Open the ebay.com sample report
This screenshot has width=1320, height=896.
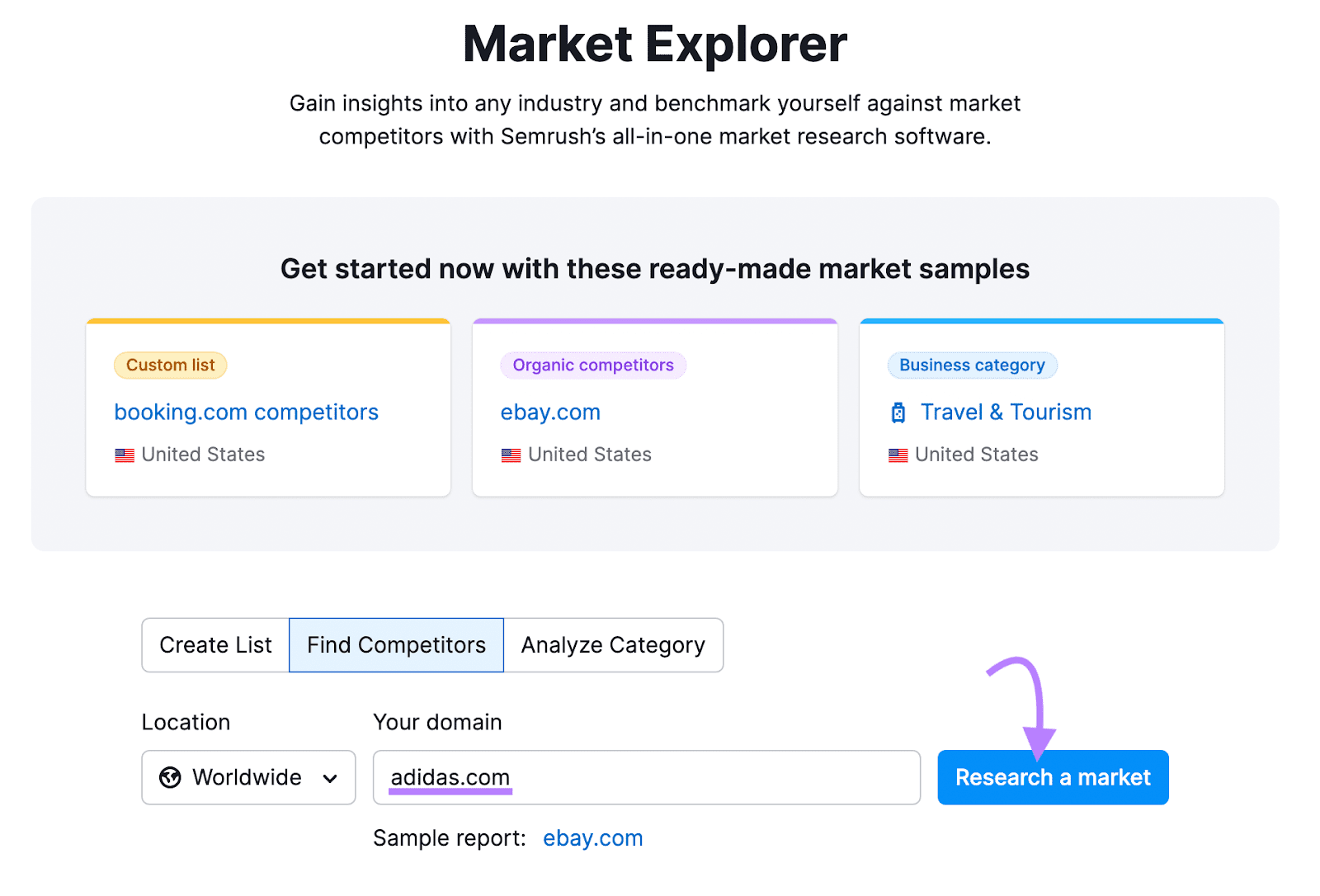tap(592, 838)
